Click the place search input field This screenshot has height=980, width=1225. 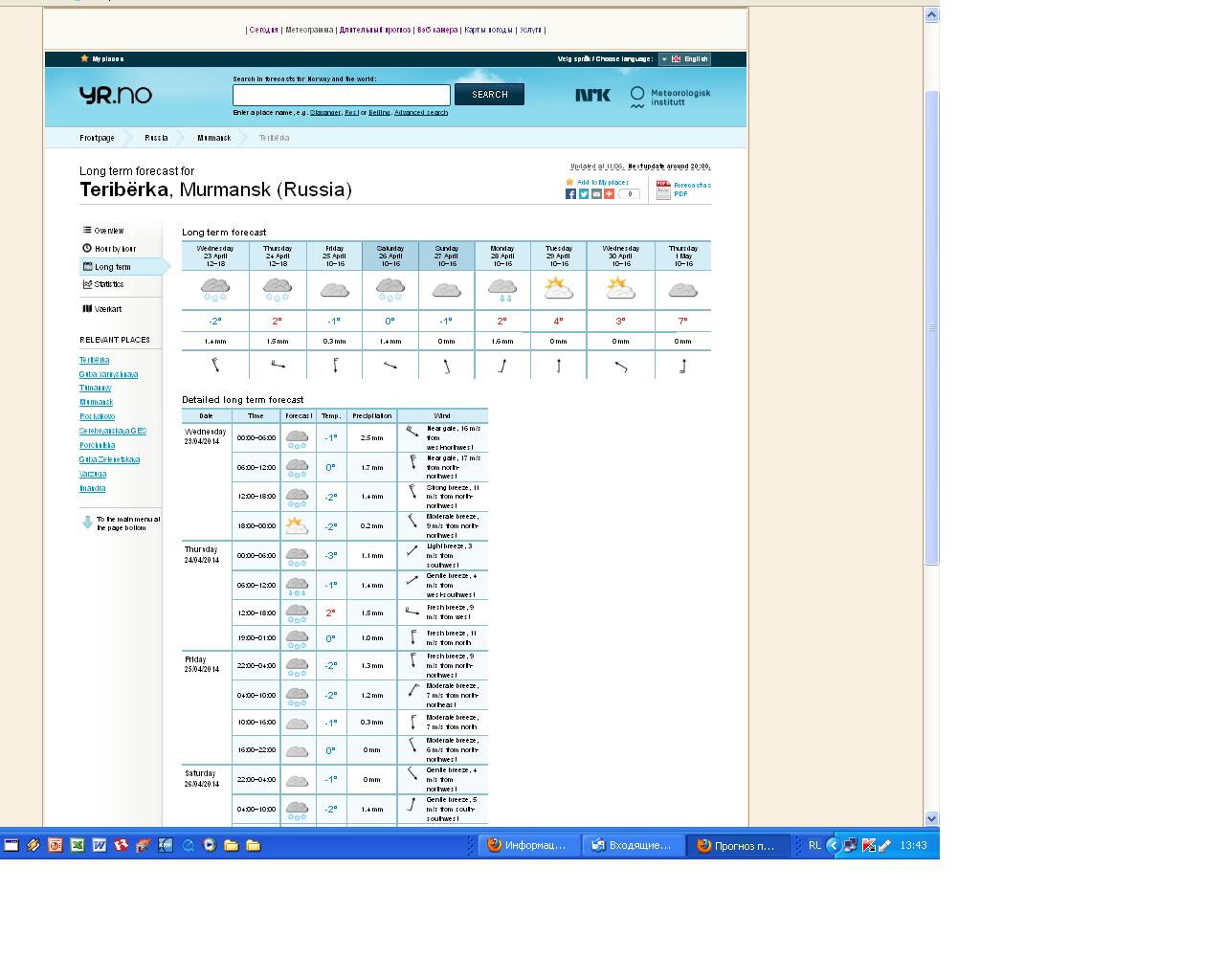pyautogui.click(x=341, y=95)
